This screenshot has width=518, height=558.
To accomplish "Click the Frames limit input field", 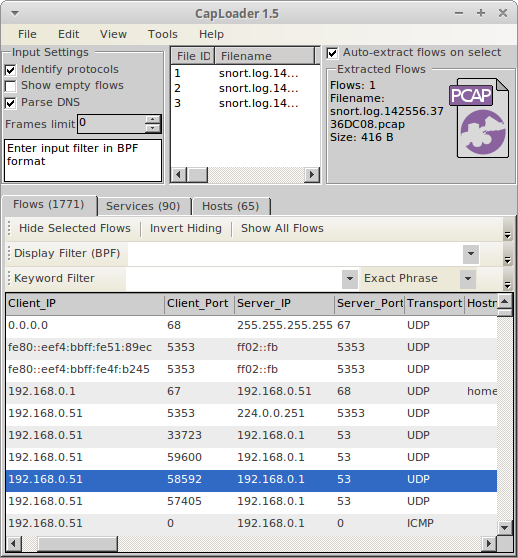I will click(111, 124).
